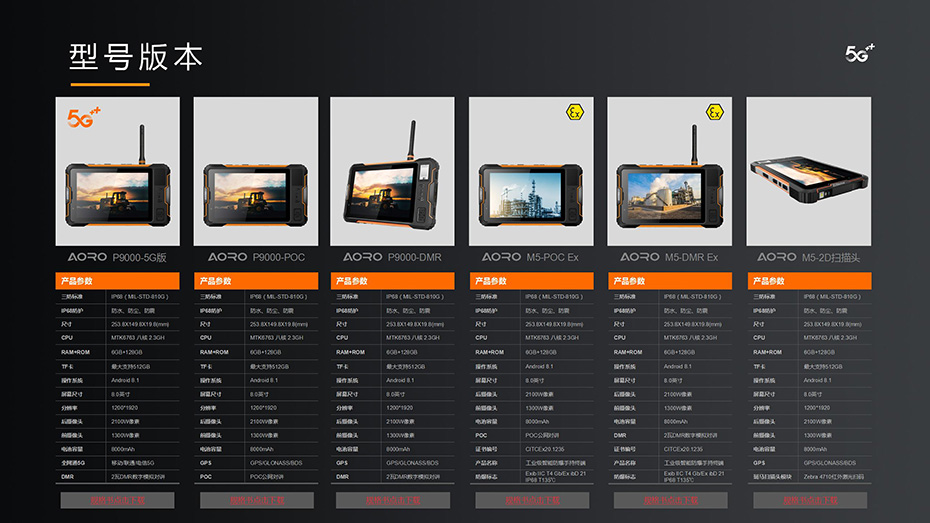Screen dimensions: 930x523
Task: Click the 产品参数 header under P9000-DMR
Action: [x=393, y=280]
